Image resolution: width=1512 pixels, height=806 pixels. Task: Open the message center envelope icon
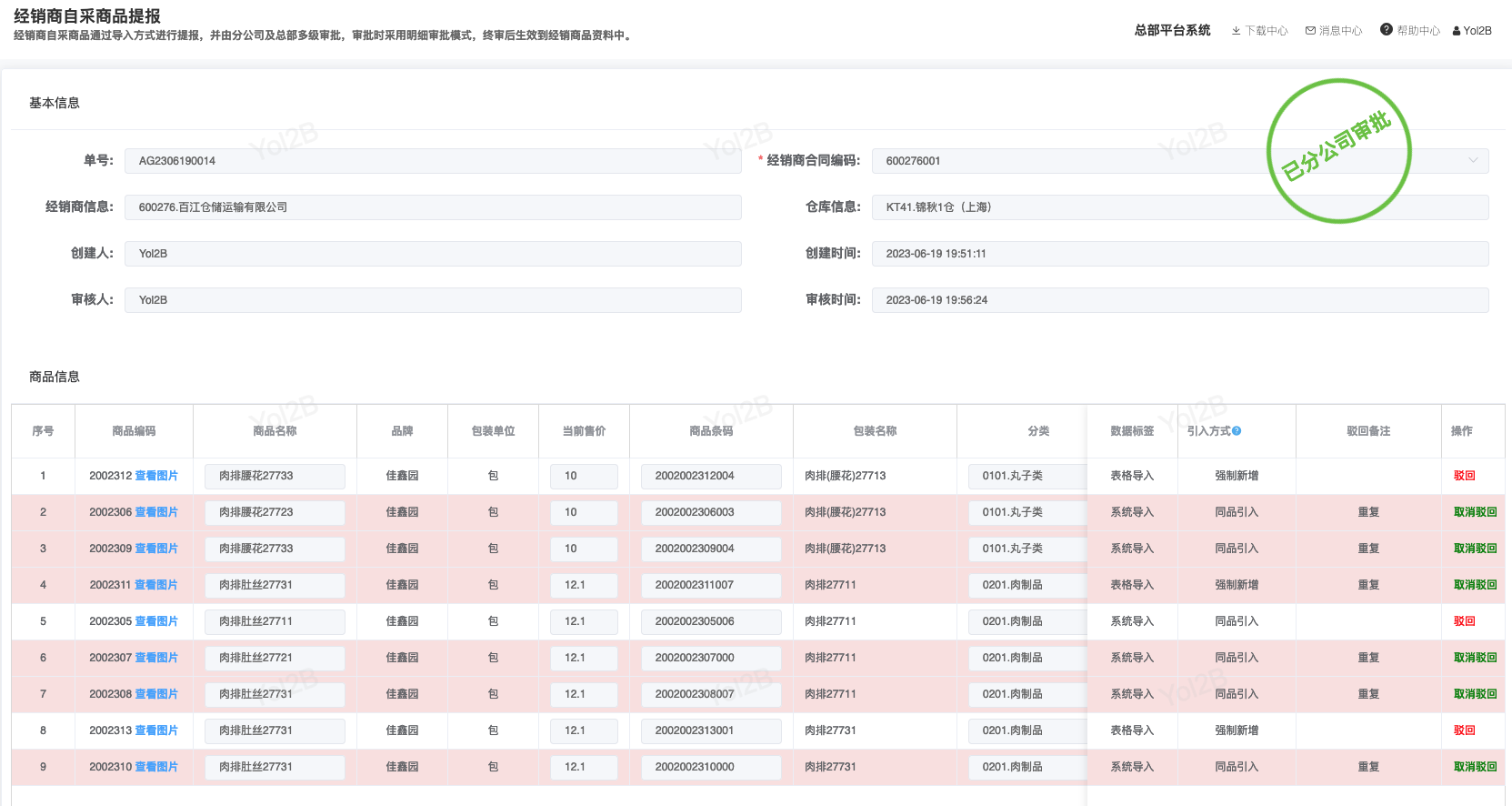click(1310, 31)
